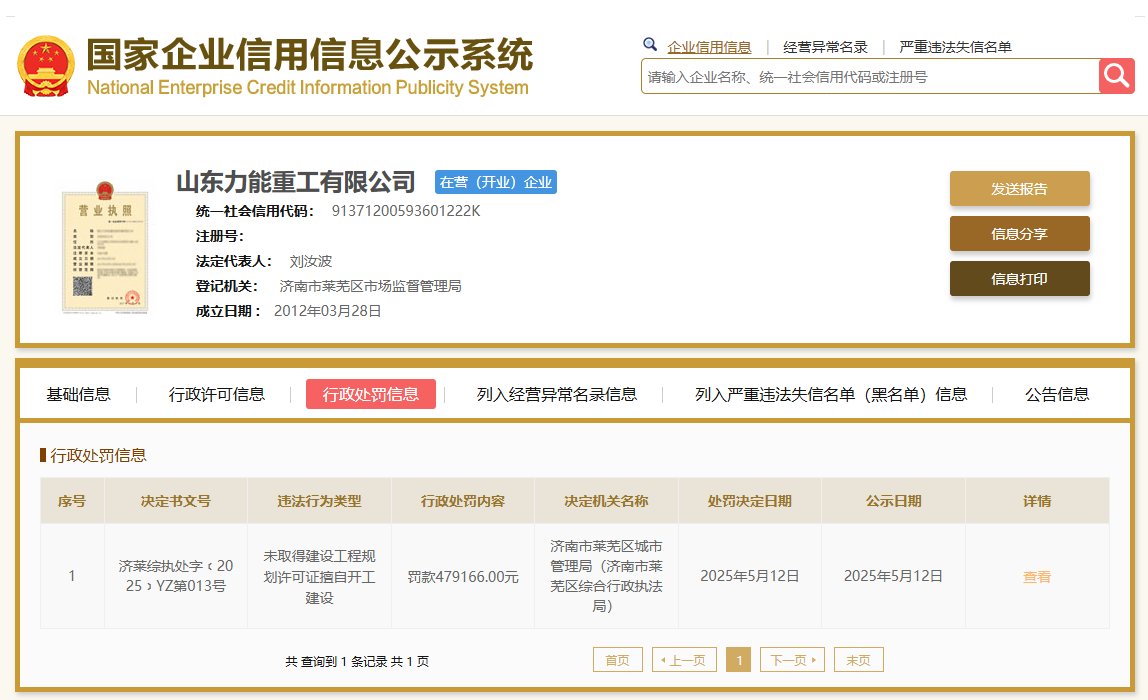Image resolution: width=1148 pixels, height=700 pixels.
Task: Click violation type 未取得建设工程规划许可证擅自开工建设 cell
Action: [x=319, y=576]
